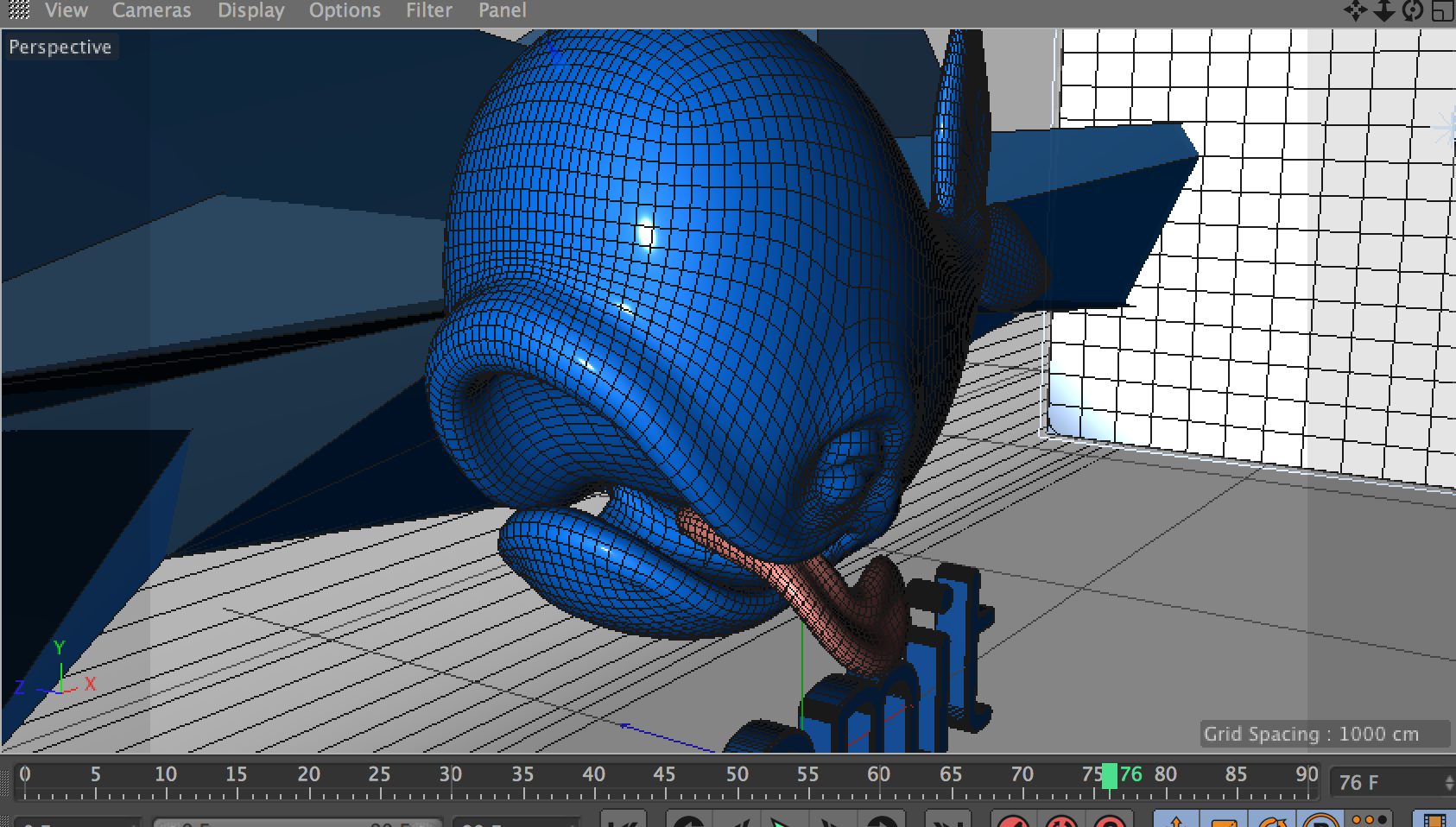This screenshot has width=1456, height=827.
Task: Jump the timeline to frame 65
Action: 950,774
